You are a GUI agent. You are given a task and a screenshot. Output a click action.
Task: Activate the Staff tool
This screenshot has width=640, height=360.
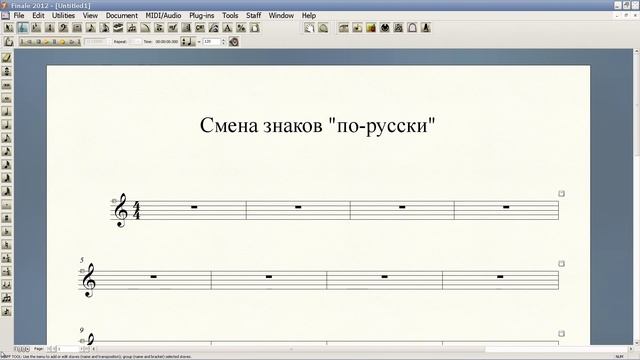pyautogui.click(x=22, y=28)
